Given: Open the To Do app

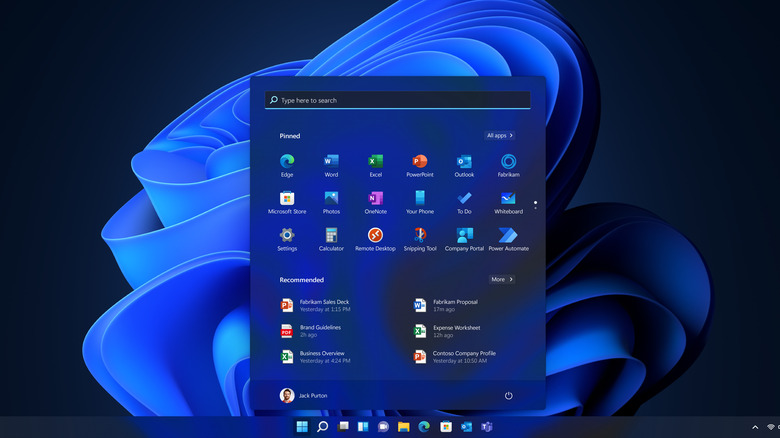Looking at the screenshot, I should click(x=464, y=199).
